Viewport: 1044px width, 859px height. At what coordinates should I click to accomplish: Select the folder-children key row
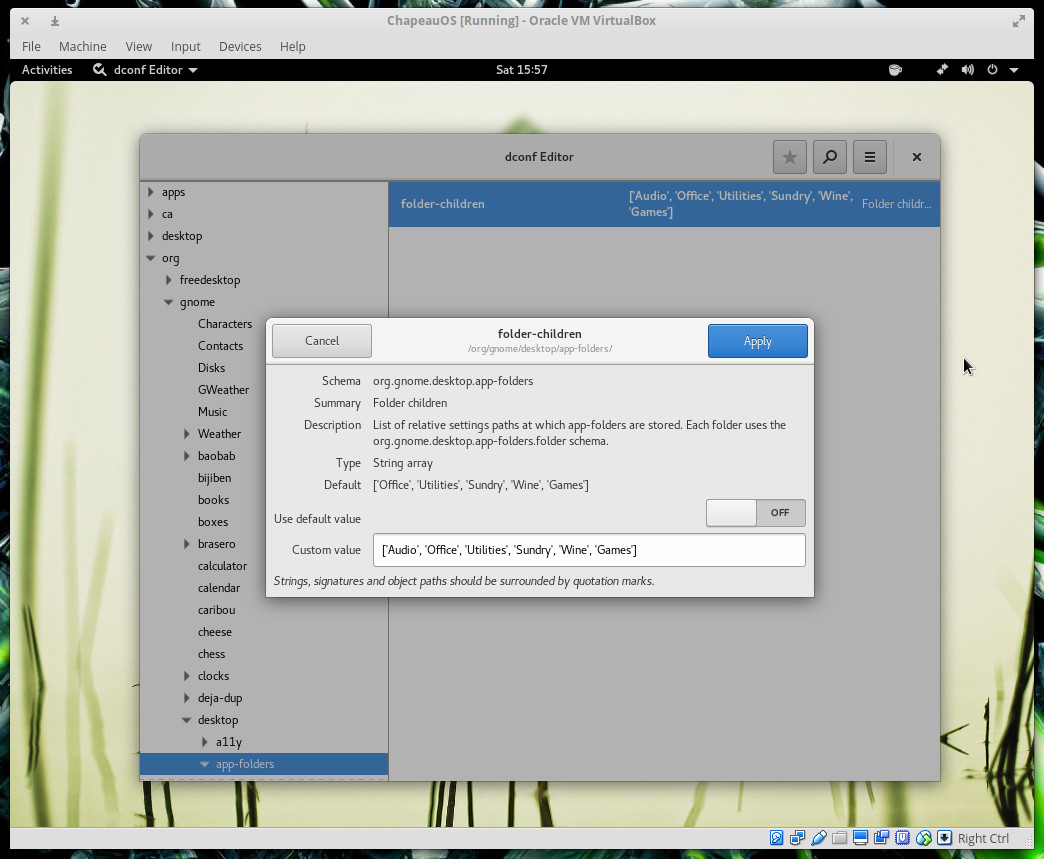[x=664, y=204]
